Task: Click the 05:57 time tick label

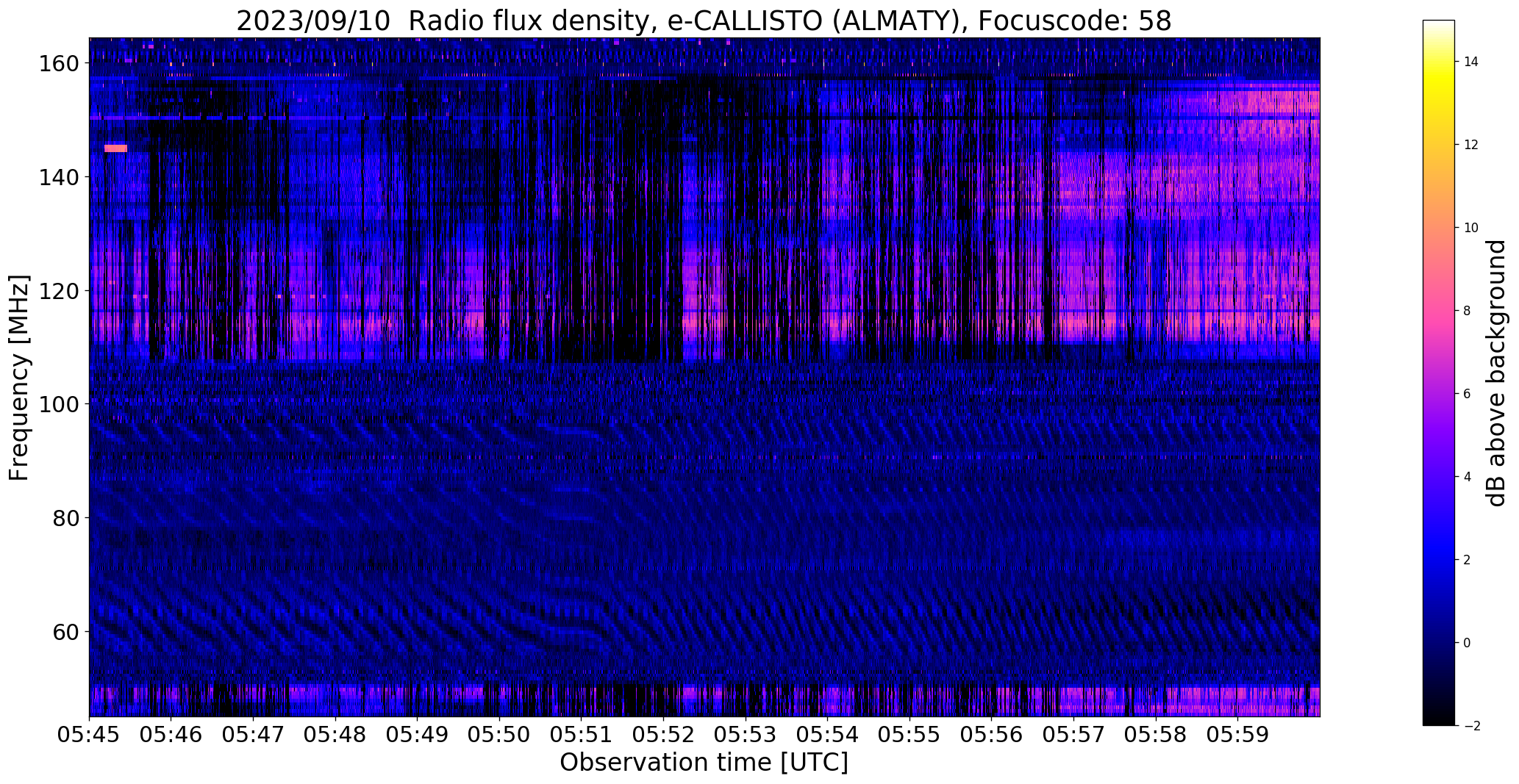Action: pos(1073,735)
